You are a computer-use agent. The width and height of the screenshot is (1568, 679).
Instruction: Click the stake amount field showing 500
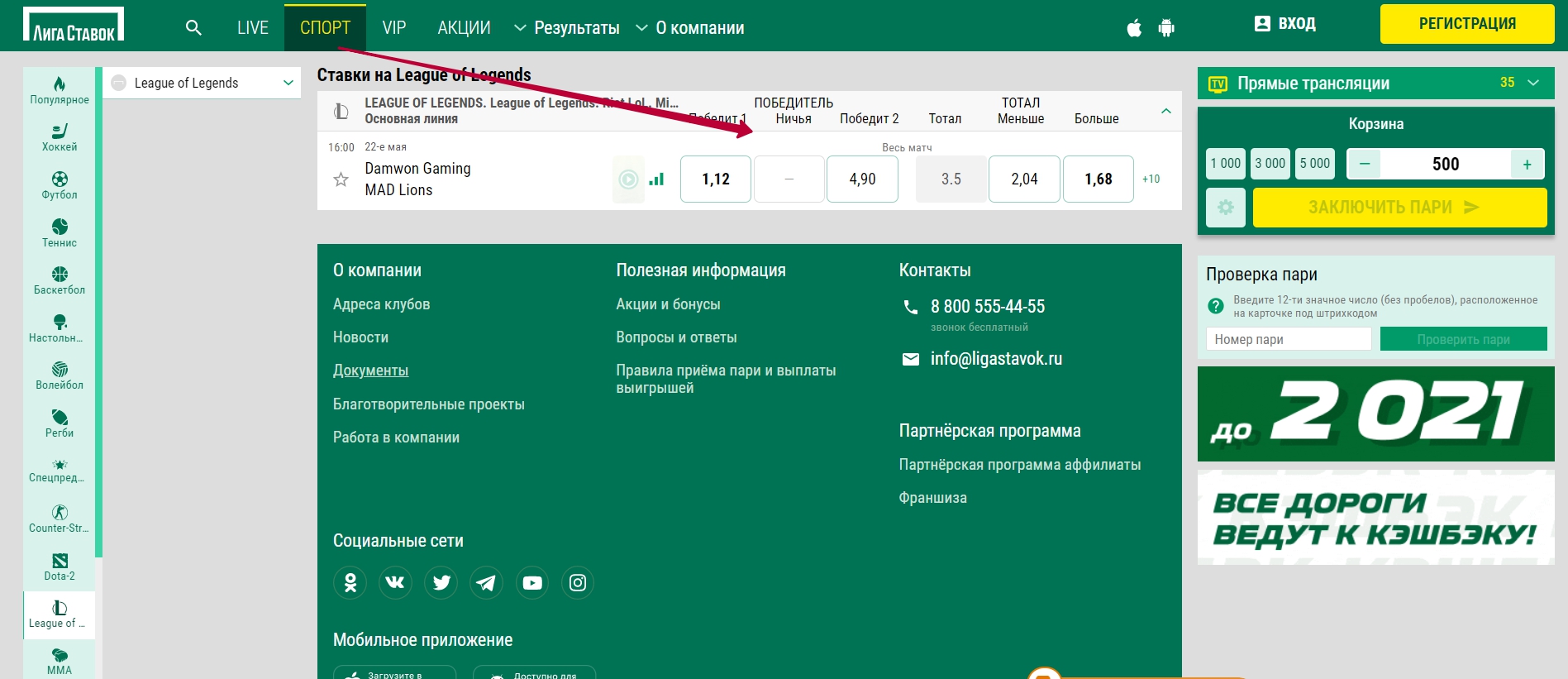1446,164
